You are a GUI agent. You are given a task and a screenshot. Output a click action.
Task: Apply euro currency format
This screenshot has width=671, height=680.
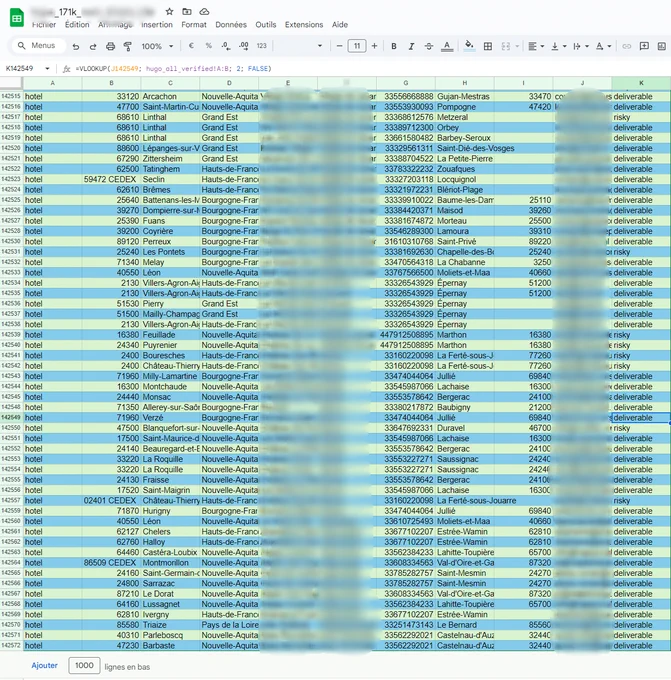point(191,46)
